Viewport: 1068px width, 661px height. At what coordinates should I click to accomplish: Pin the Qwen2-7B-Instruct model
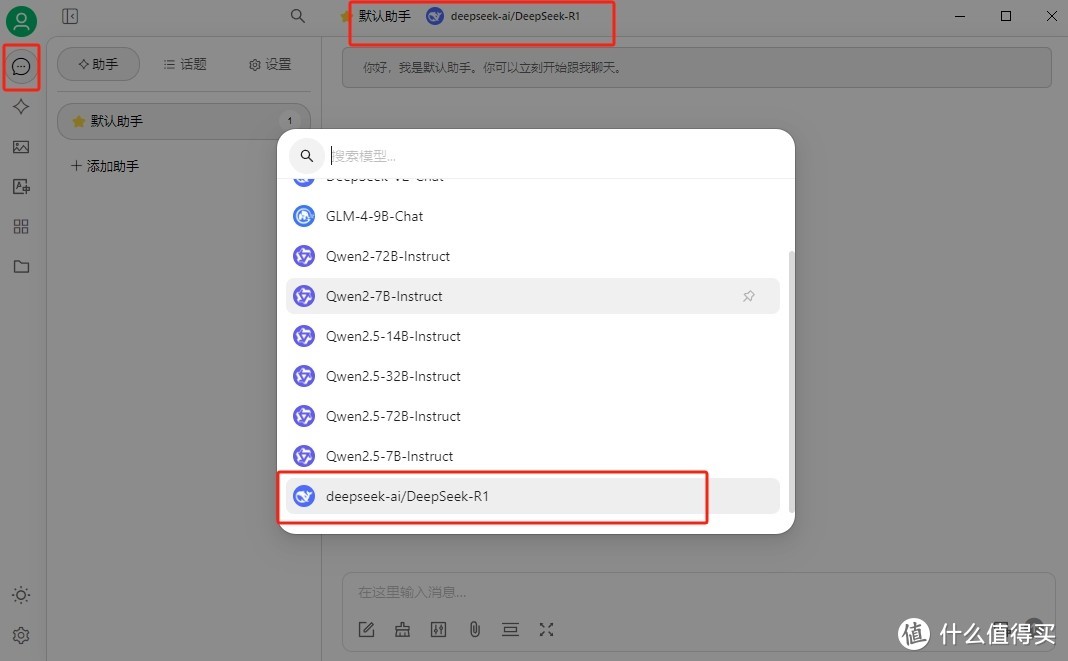coord(749,296)
